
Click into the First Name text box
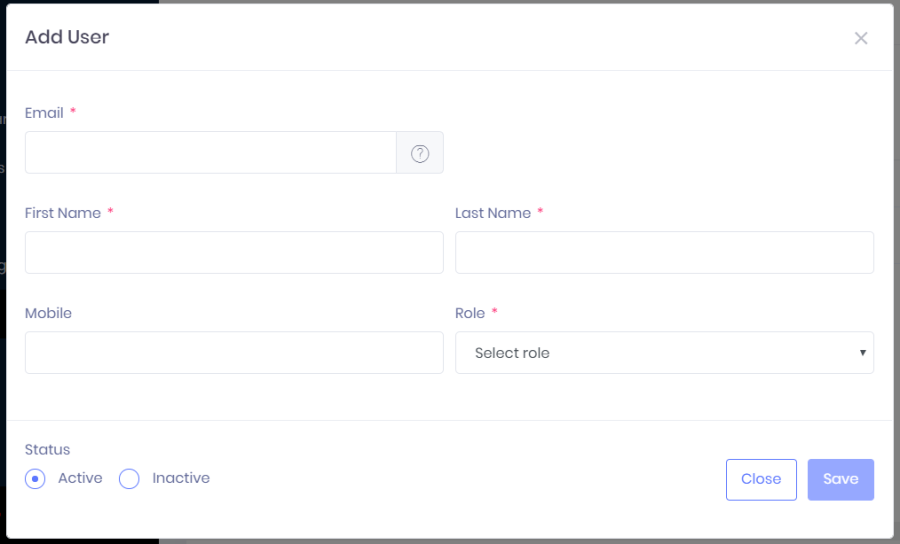234,253
